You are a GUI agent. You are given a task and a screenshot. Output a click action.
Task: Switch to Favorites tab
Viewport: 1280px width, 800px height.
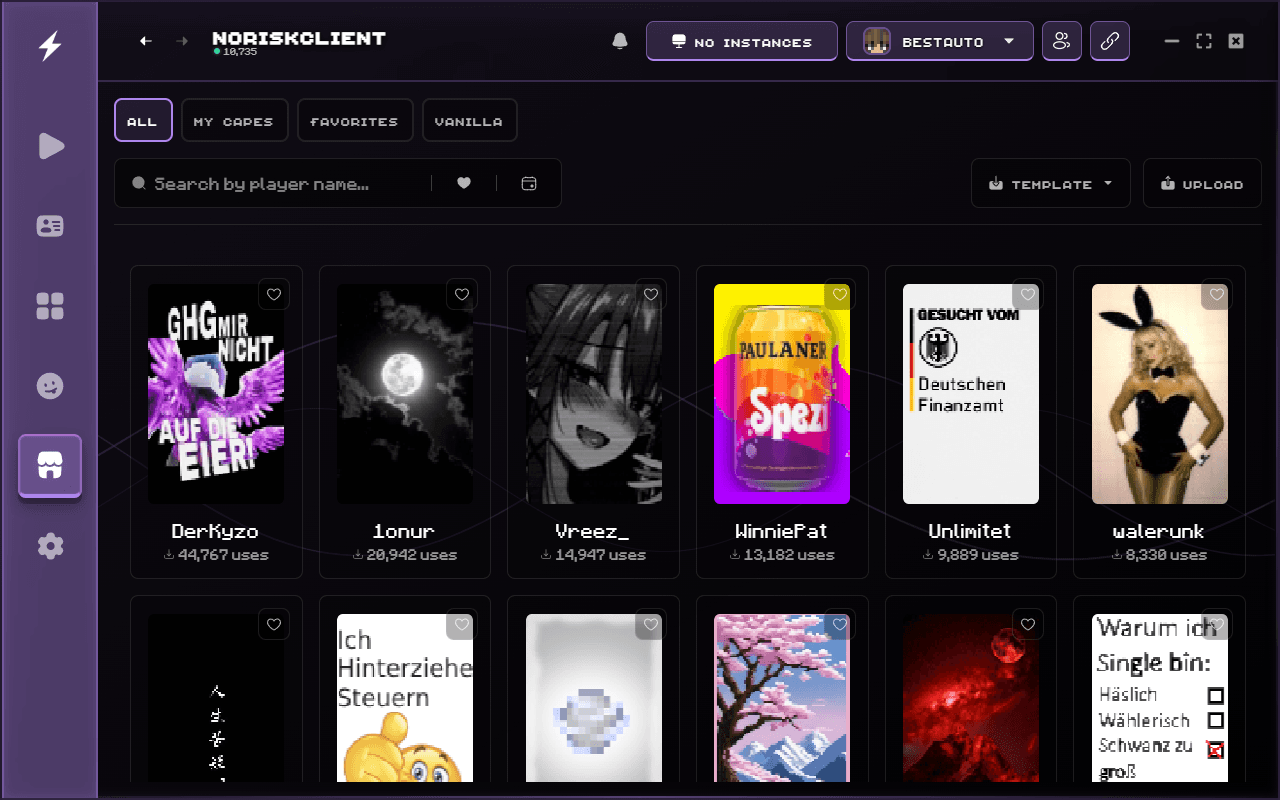pos(355,120)
